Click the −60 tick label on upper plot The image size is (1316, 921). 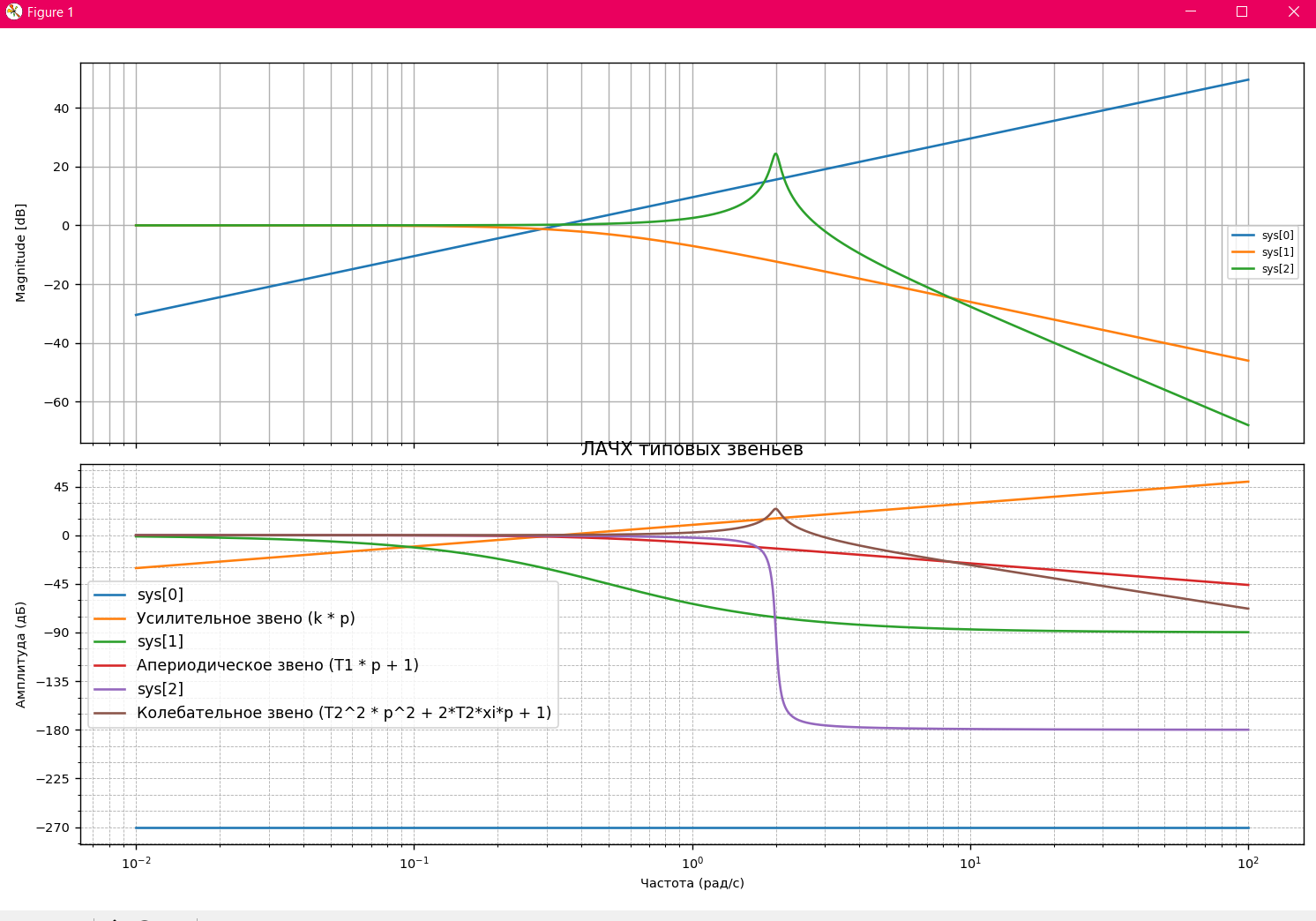(x=56, y=402)
